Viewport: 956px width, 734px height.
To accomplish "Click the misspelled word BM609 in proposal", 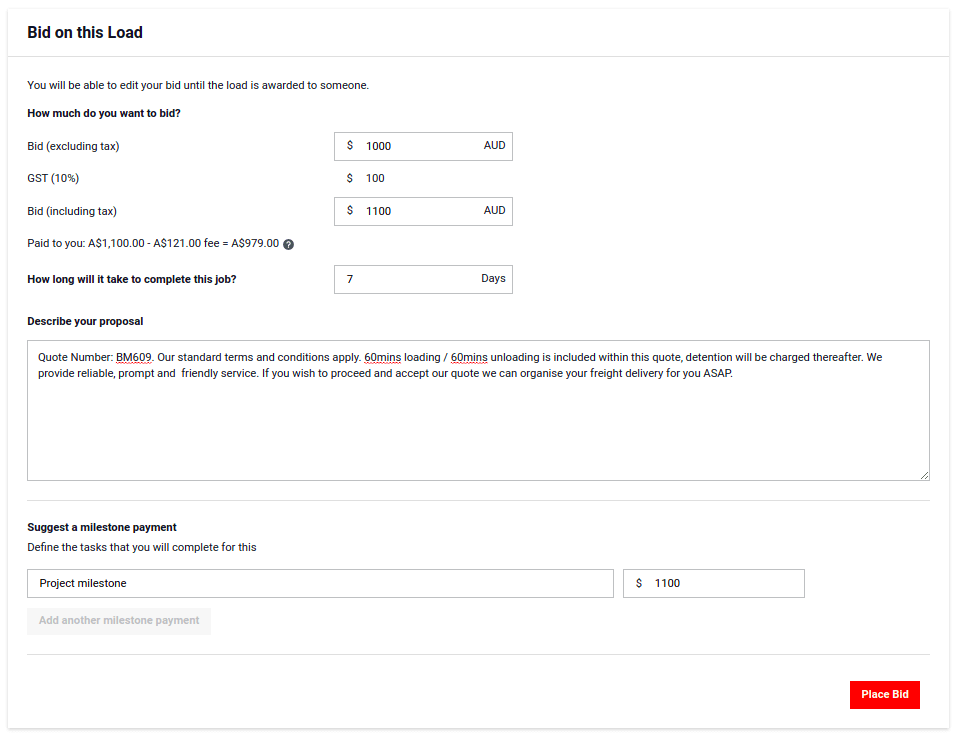I will 134,357.
